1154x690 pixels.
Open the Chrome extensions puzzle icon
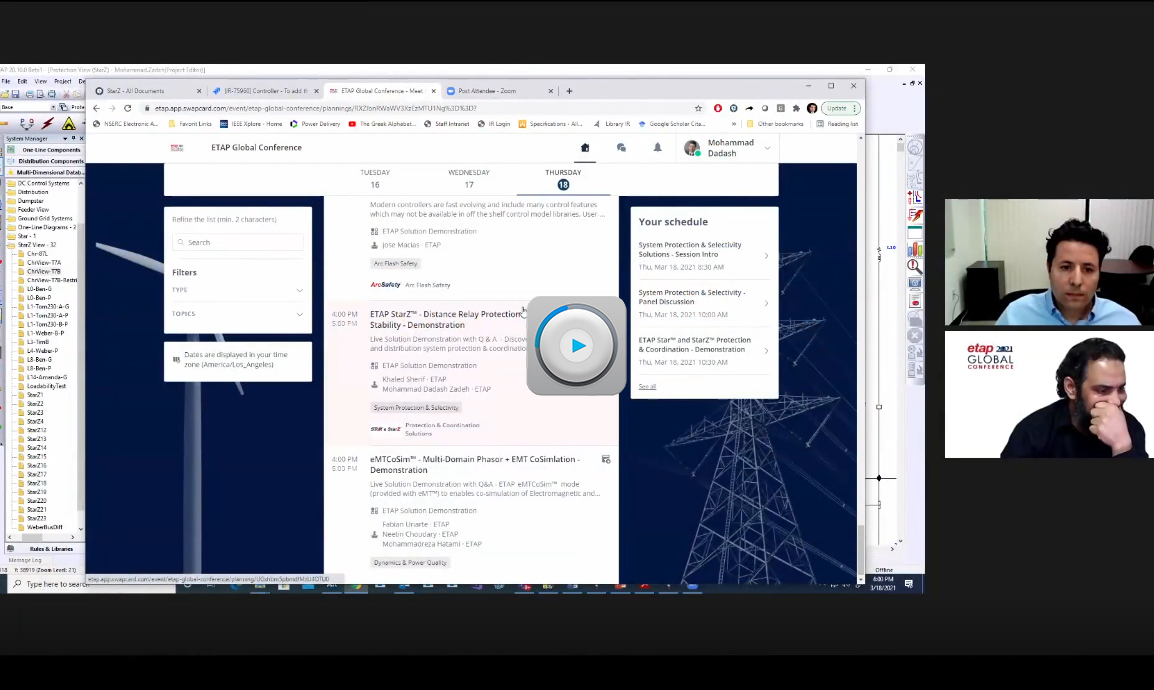click(x=796, y=108)
